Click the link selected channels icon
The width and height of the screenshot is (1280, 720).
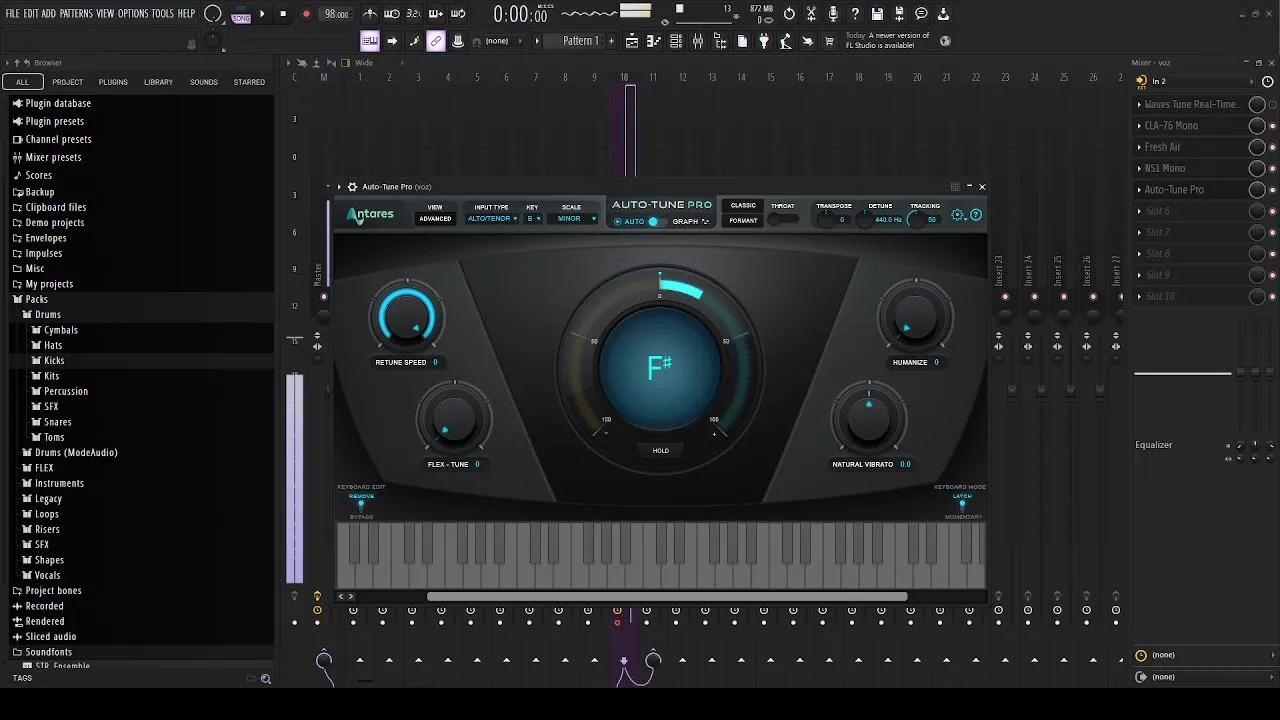coord(436,41)
